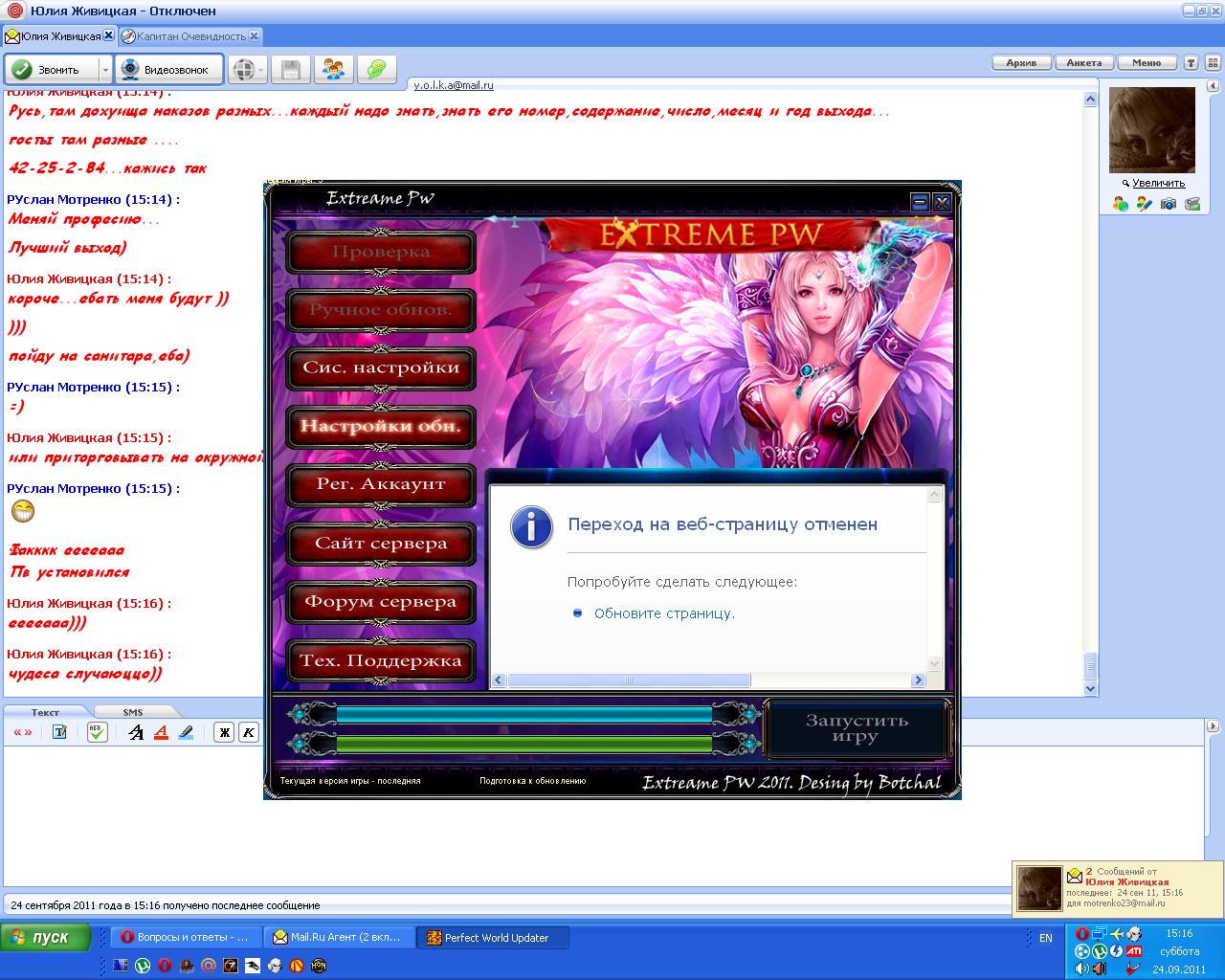
Task: Click the red quote marks icon
Action: (x=23, y=732)
